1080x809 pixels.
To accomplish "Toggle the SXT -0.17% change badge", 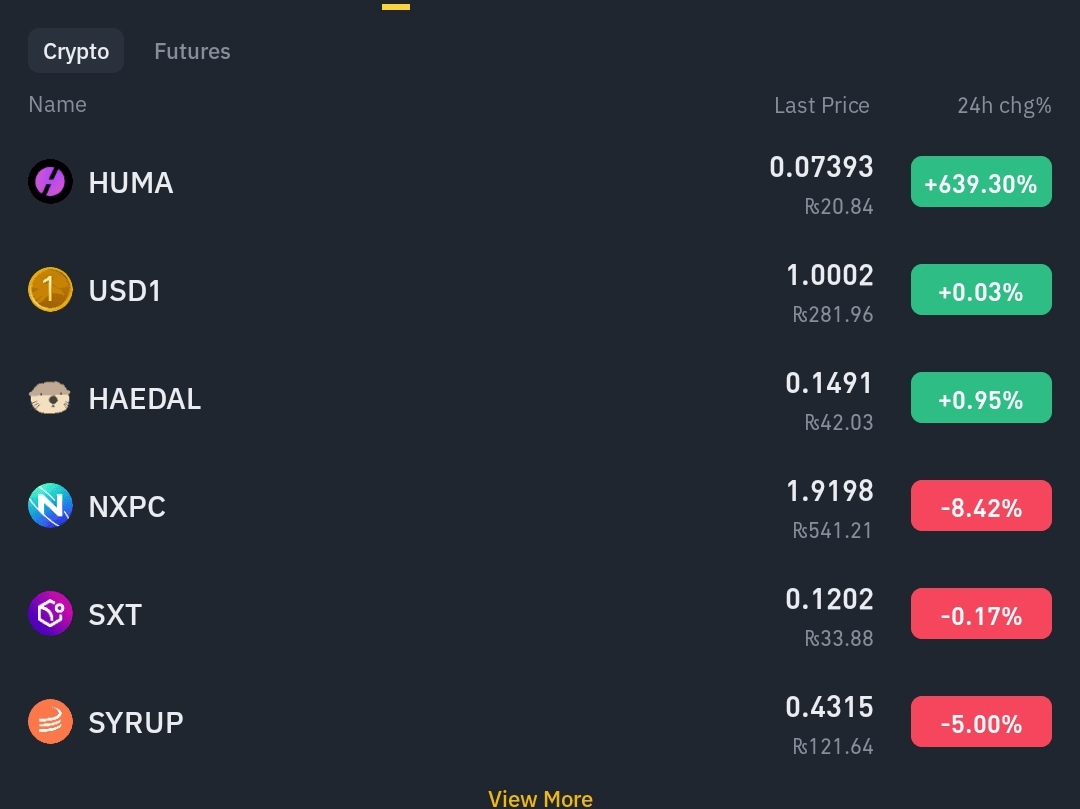I will pos(981,613).
